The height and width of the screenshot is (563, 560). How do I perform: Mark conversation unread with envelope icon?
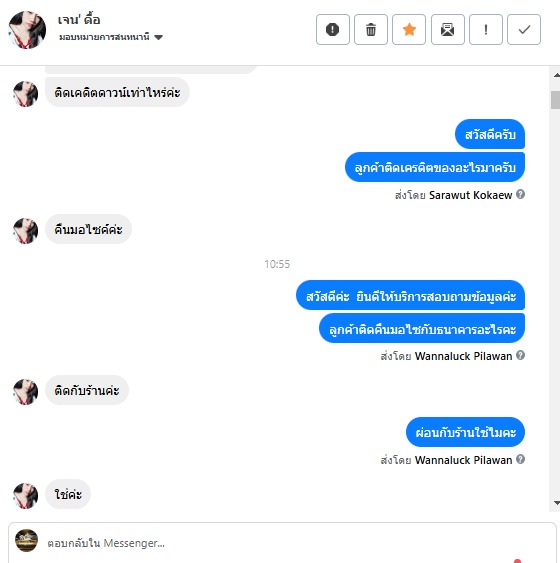click(x=448, y=29)
